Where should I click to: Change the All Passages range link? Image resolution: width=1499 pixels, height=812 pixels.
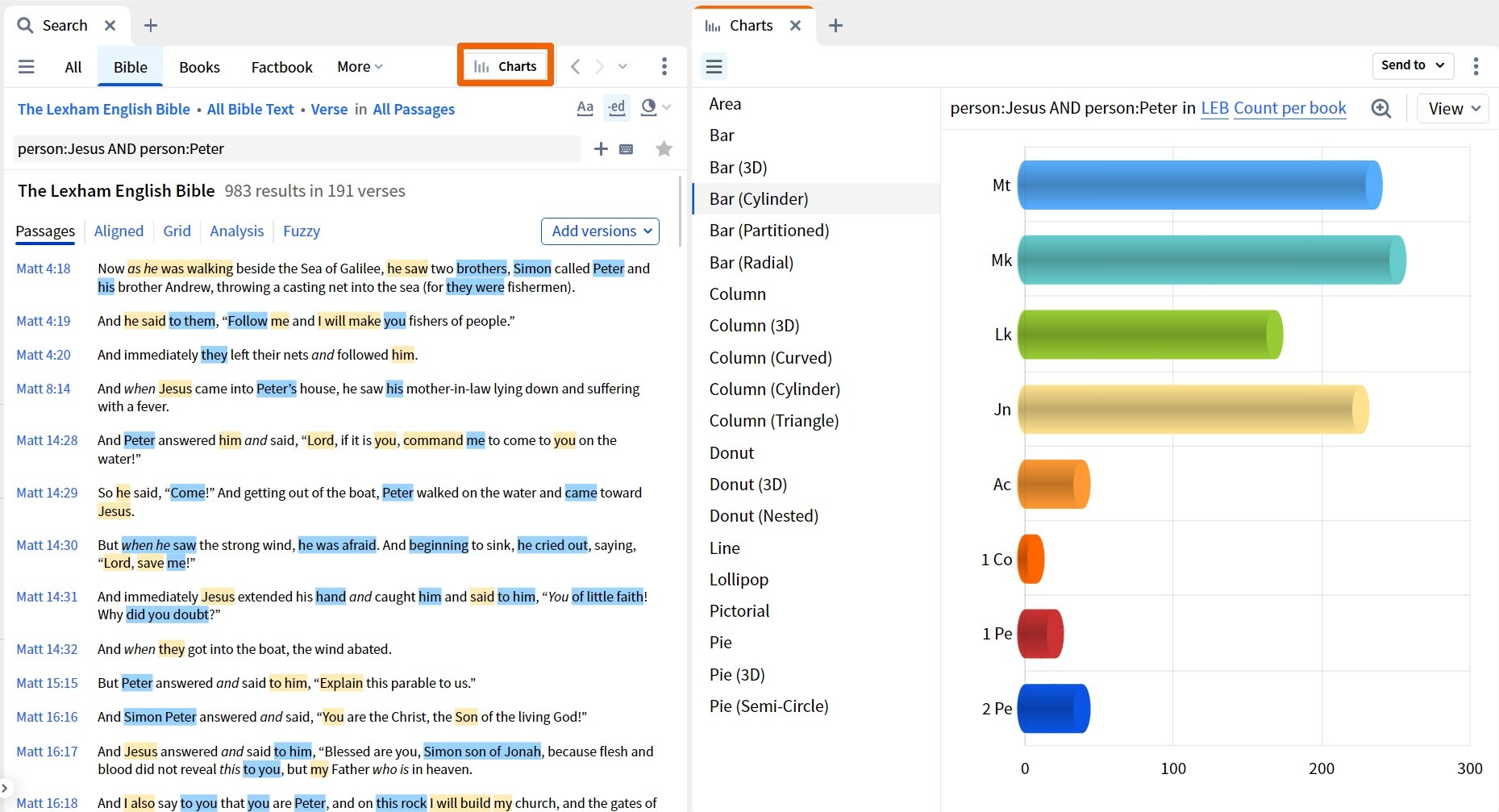pyautogui.click(x=414, y=110)
